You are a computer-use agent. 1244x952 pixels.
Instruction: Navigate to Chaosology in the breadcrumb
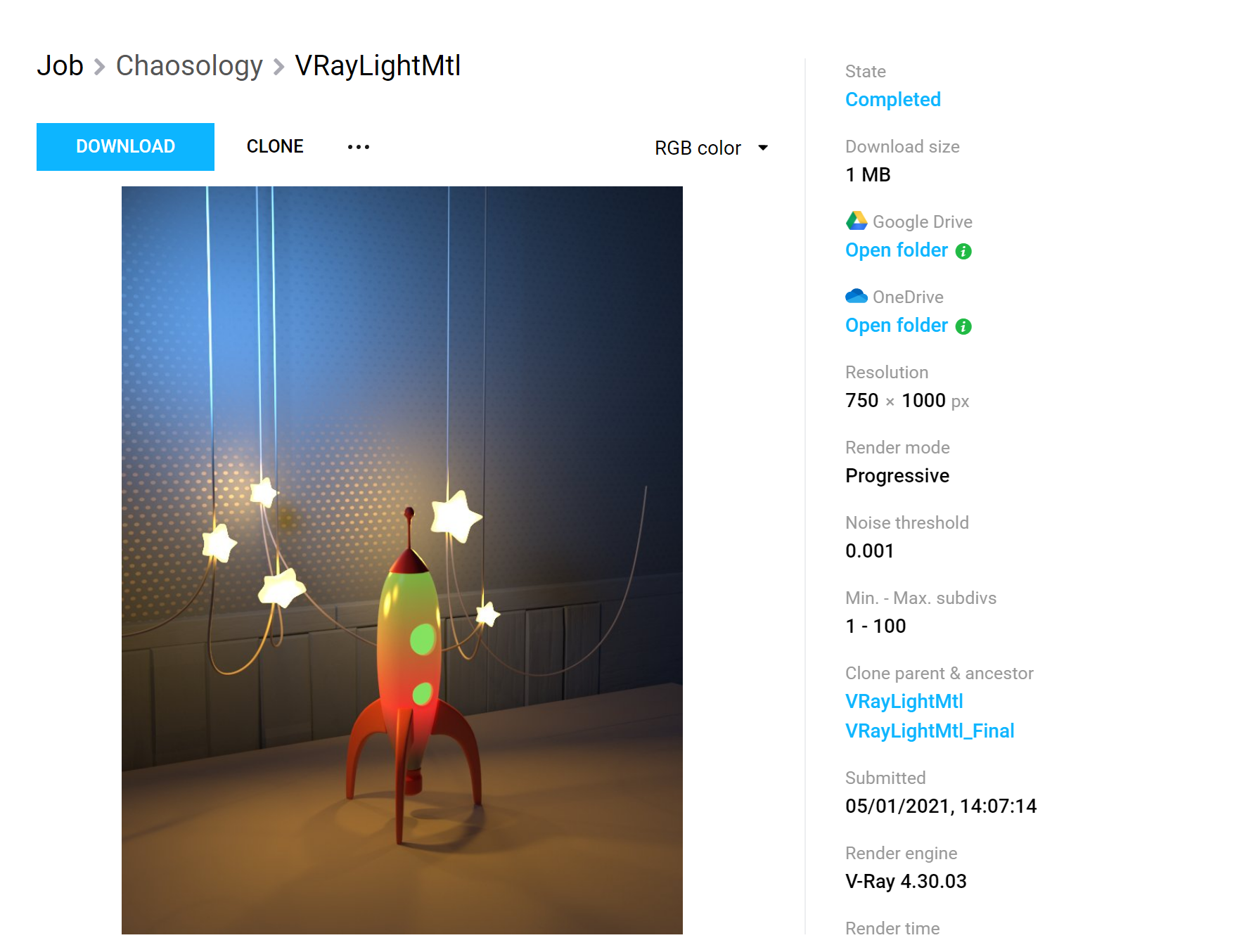189,65
